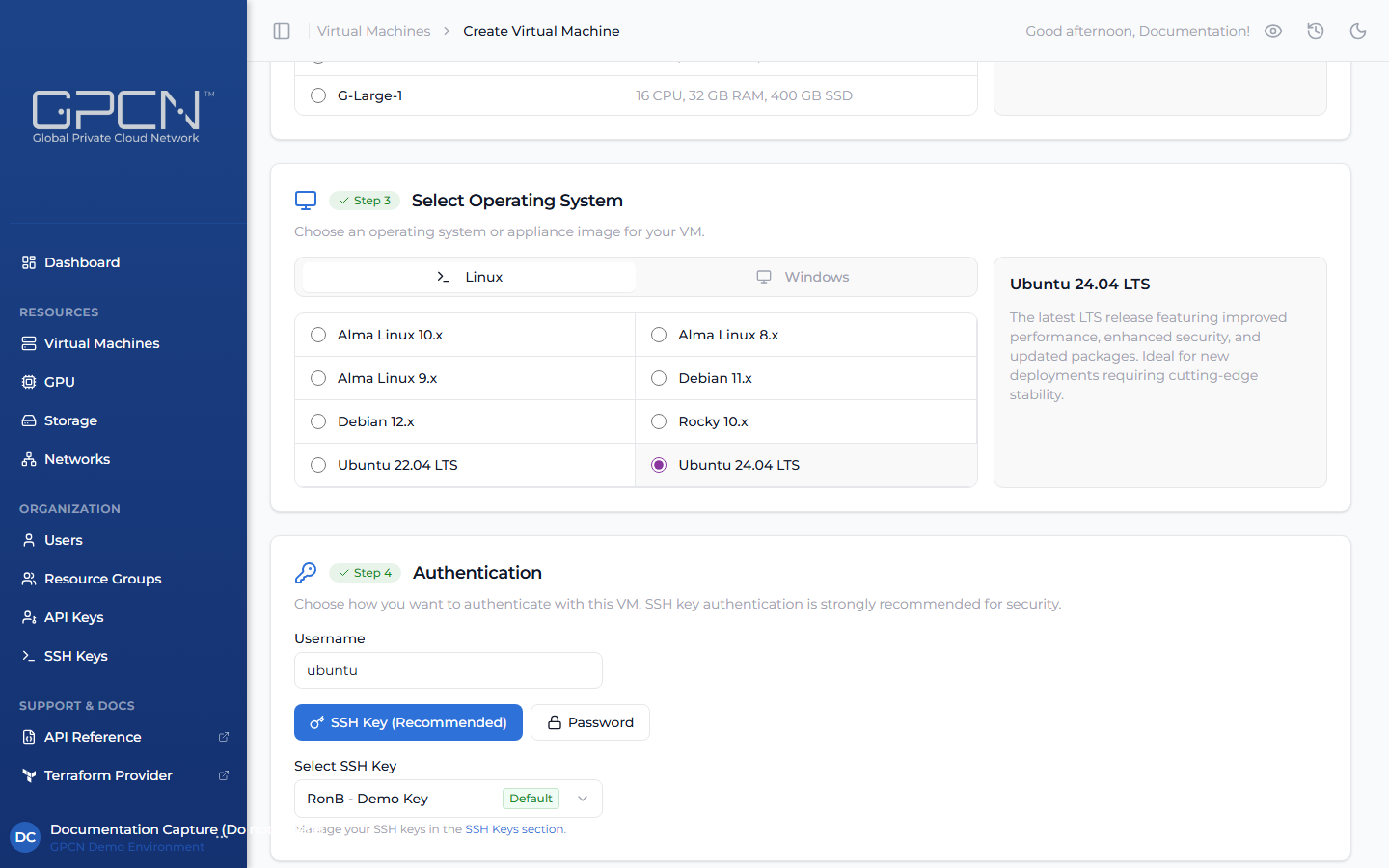Select the G-Large-1 size radio button
This screenshot has width=1389, height=868.
click(x=318, y=95)
